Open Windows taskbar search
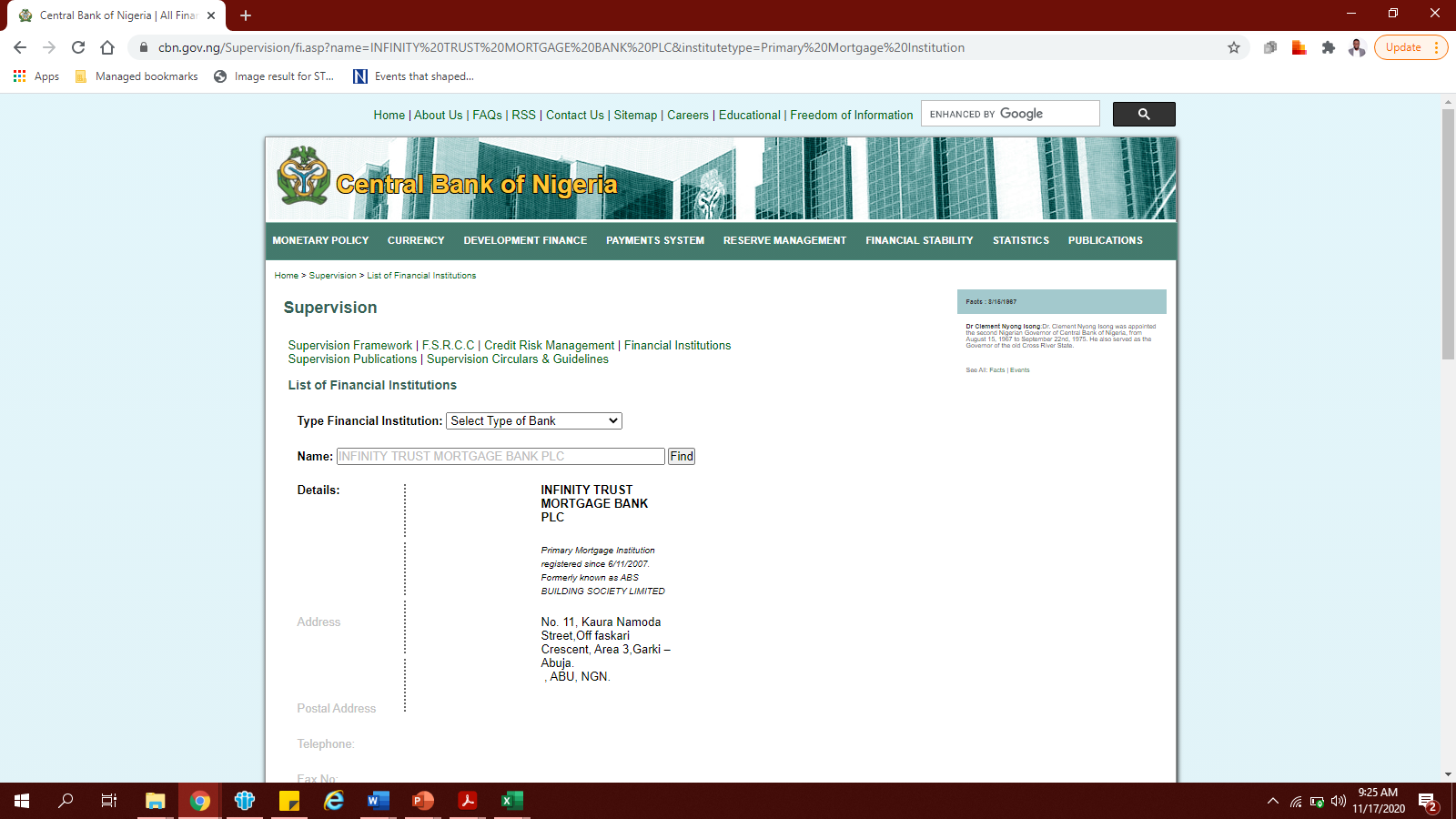 (x=66, y=801)
